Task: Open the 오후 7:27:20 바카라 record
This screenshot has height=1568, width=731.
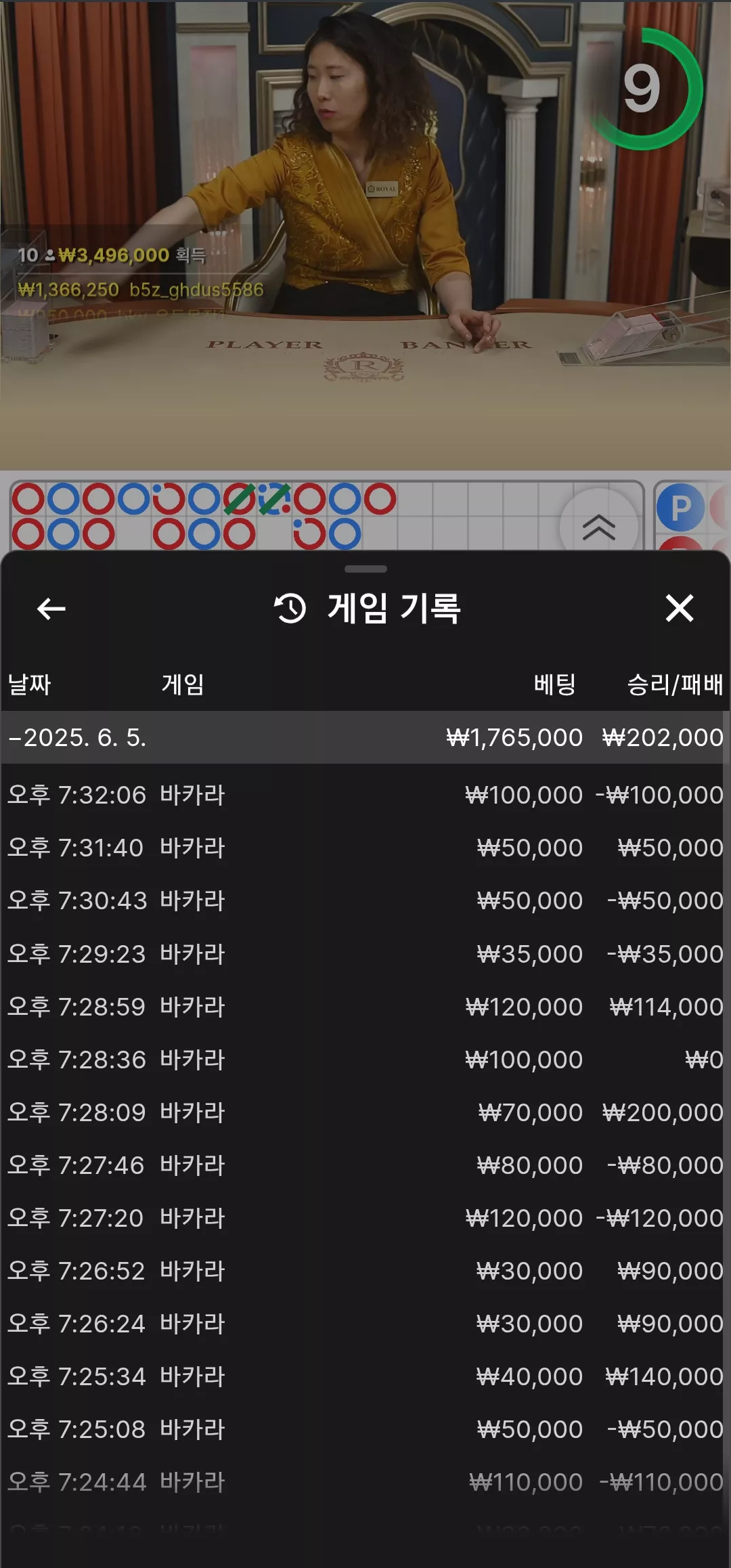Action: [x=365, y=1218]
